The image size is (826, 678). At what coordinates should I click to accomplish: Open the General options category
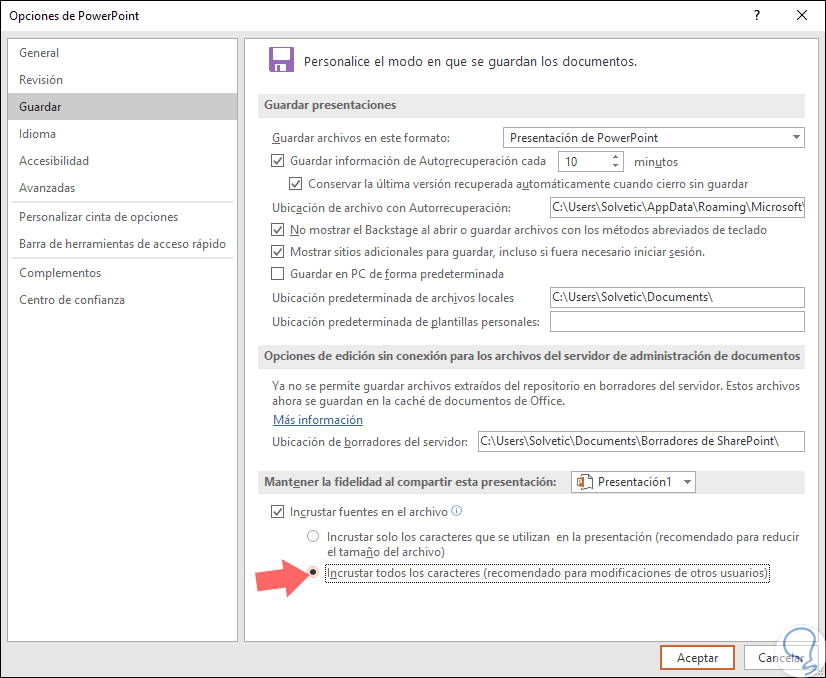tap(123, 53)
